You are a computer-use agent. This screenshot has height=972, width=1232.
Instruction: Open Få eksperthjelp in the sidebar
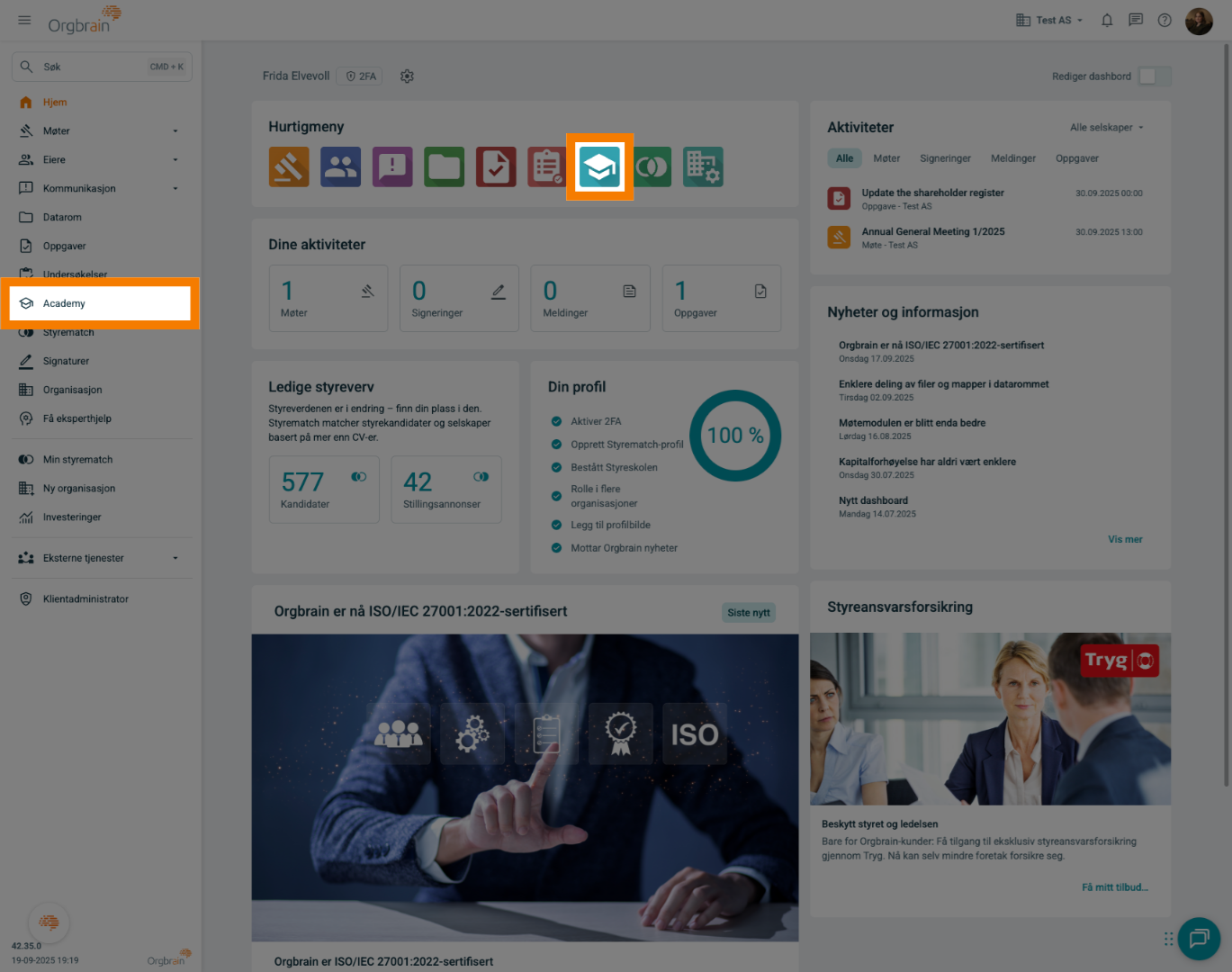point(101,419)
